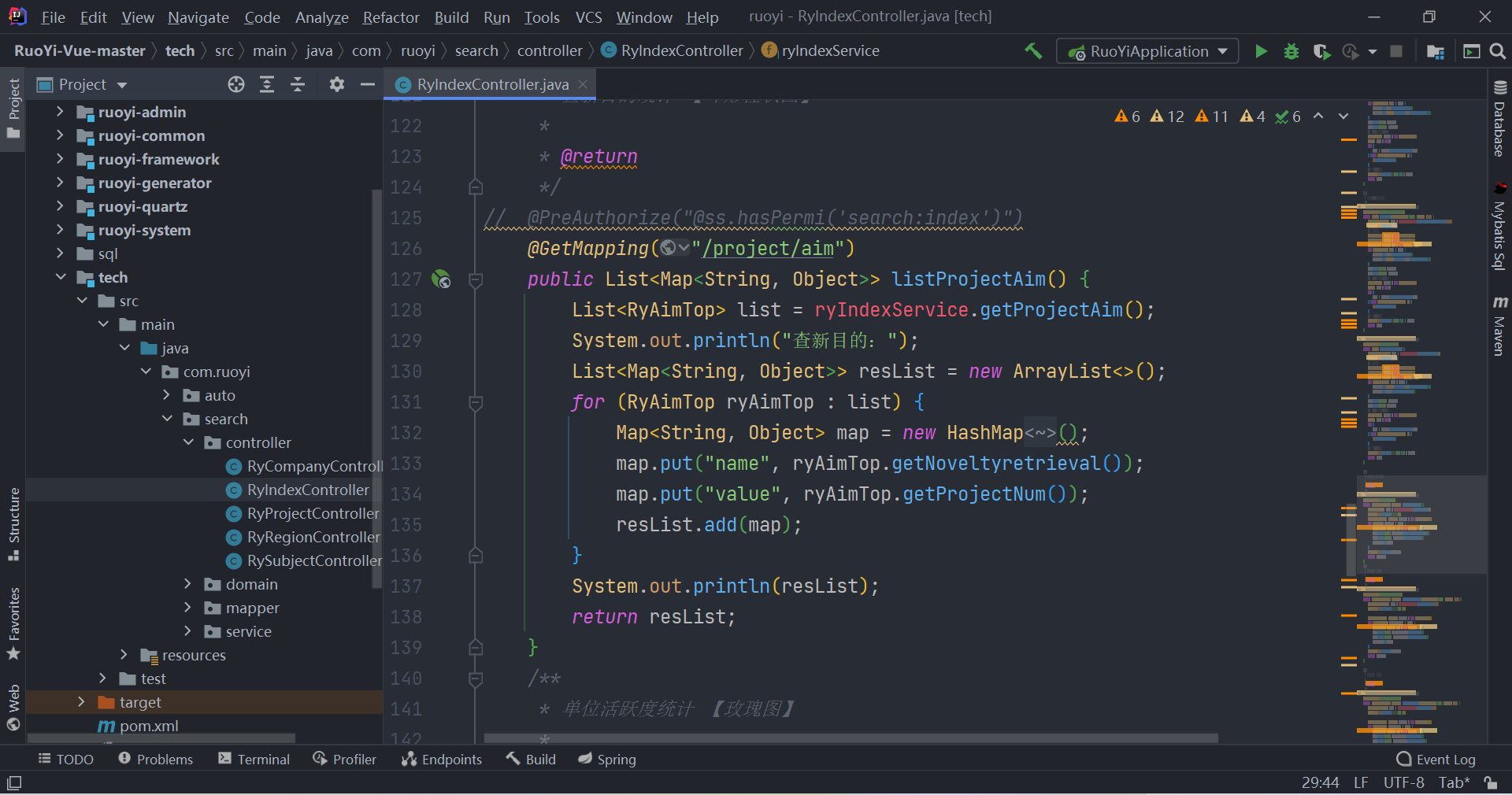The width and height of the screenshot is (1512, 795).
Task: Click the editor horizontal scrollbar
Action: 850,738
